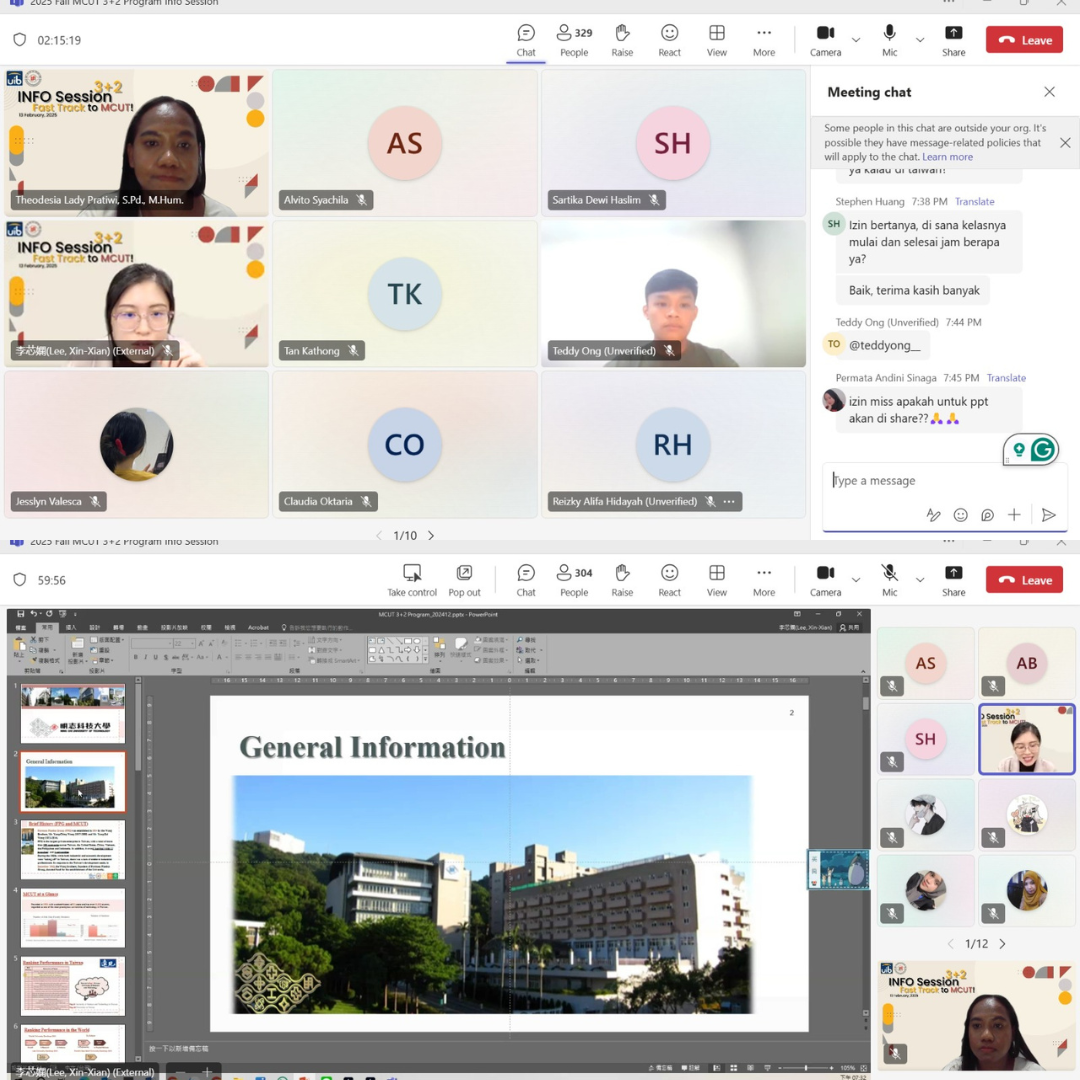This screenshot has width=1080, height=1080.
Task: Select slide 1 thumbnail in shared PowerPoint
Action: tap(73, 714)
